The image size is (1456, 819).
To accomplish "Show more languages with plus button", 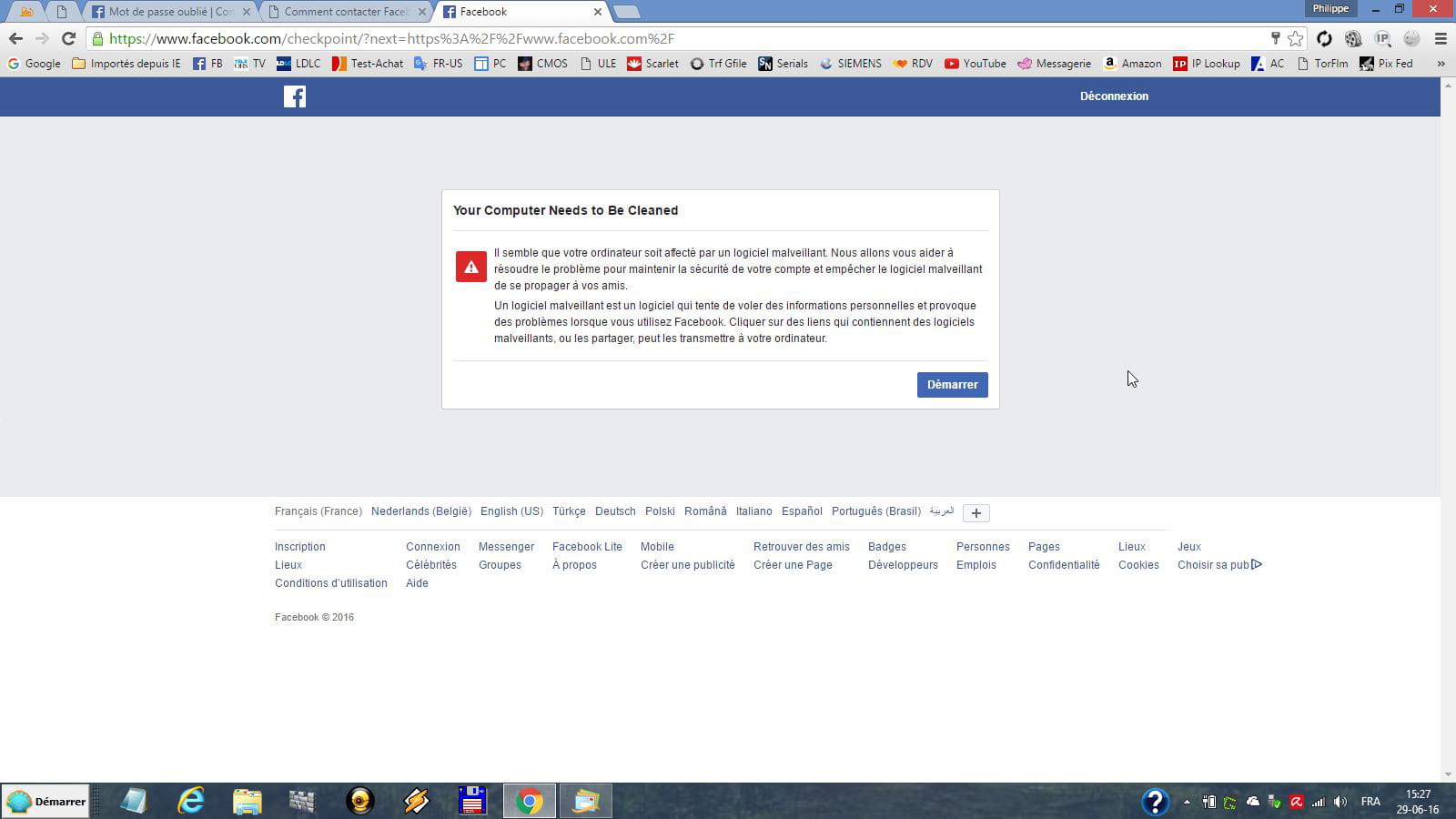I will click(x=976, y=513).
